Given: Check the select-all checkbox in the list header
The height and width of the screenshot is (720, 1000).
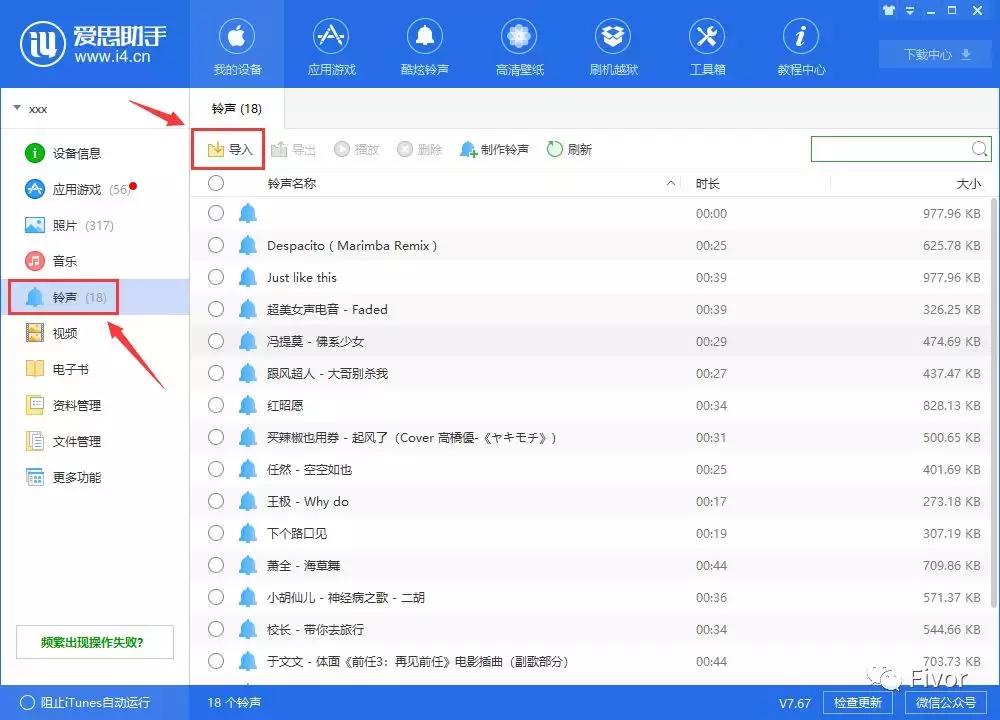Looking at the screenshot, I should coord(216,183).
